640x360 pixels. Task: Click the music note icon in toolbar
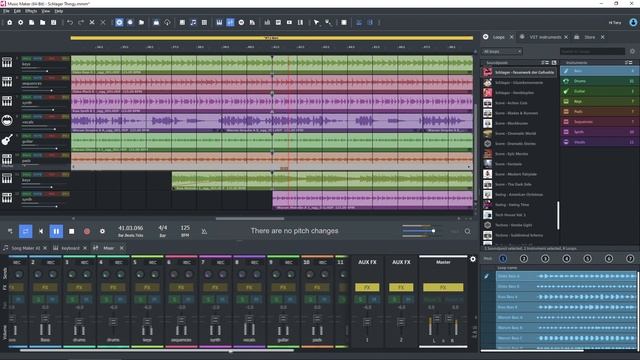[193, 22]
